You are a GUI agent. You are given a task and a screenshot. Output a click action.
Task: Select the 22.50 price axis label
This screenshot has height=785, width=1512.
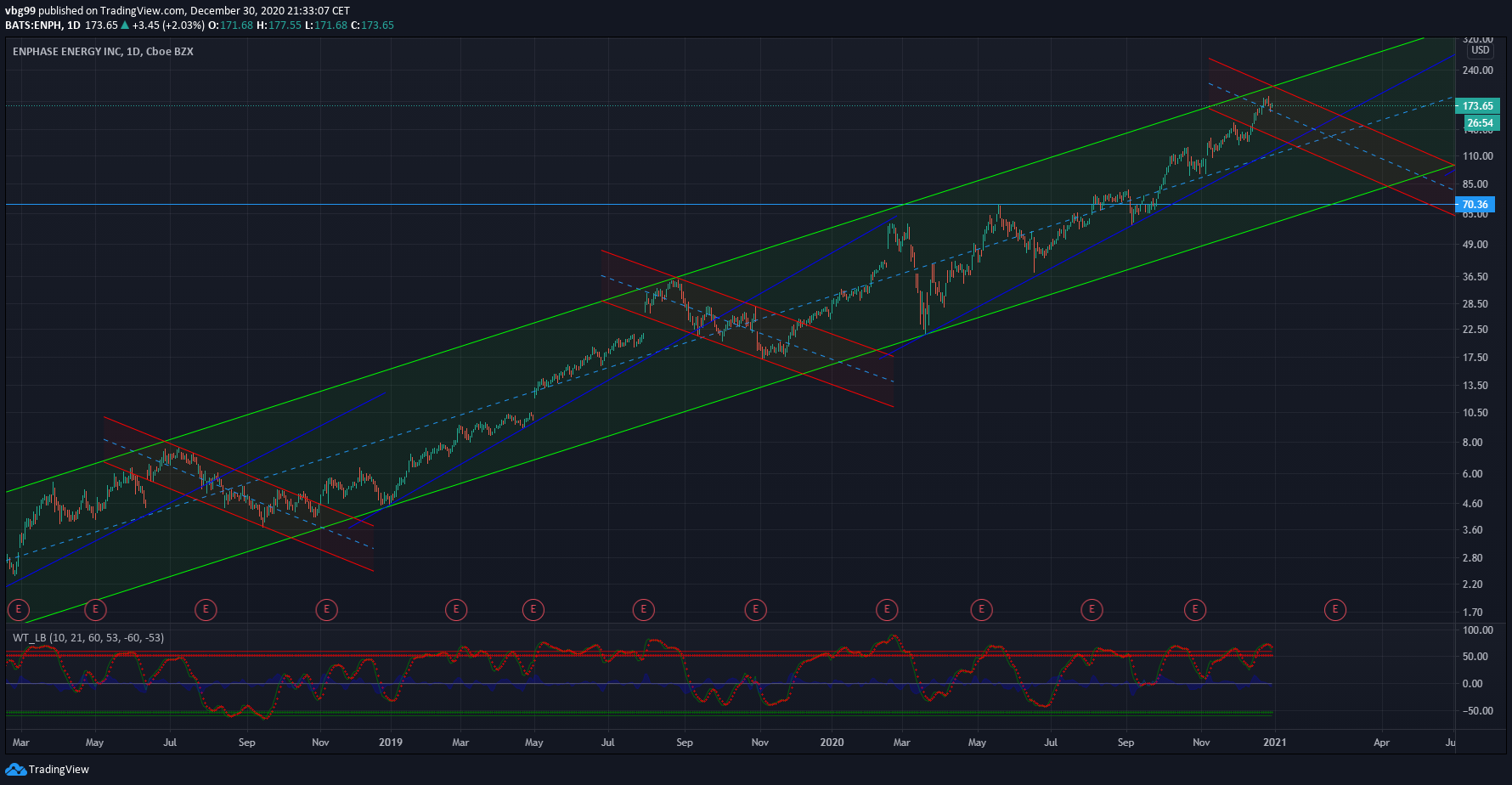pyautogui.click(x=1475, y=330)
